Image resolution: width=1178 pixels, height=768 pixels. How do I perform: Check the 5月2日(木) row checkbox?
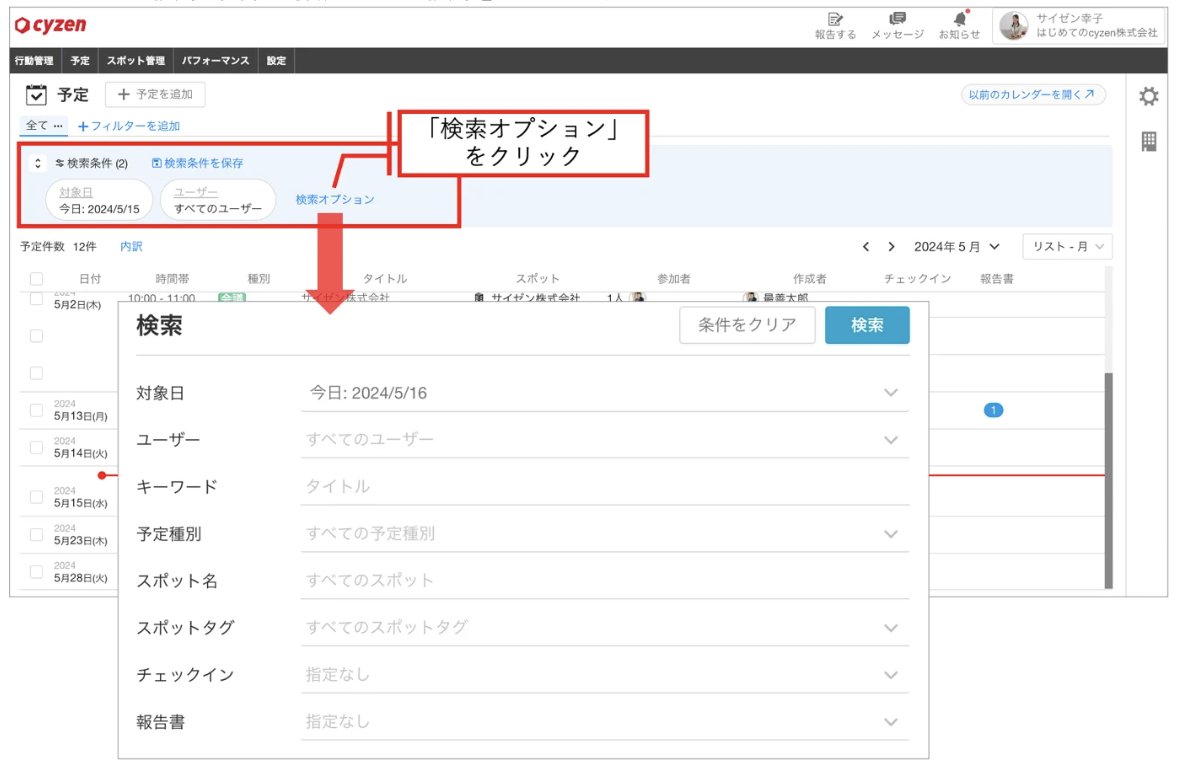click(36, 298)
